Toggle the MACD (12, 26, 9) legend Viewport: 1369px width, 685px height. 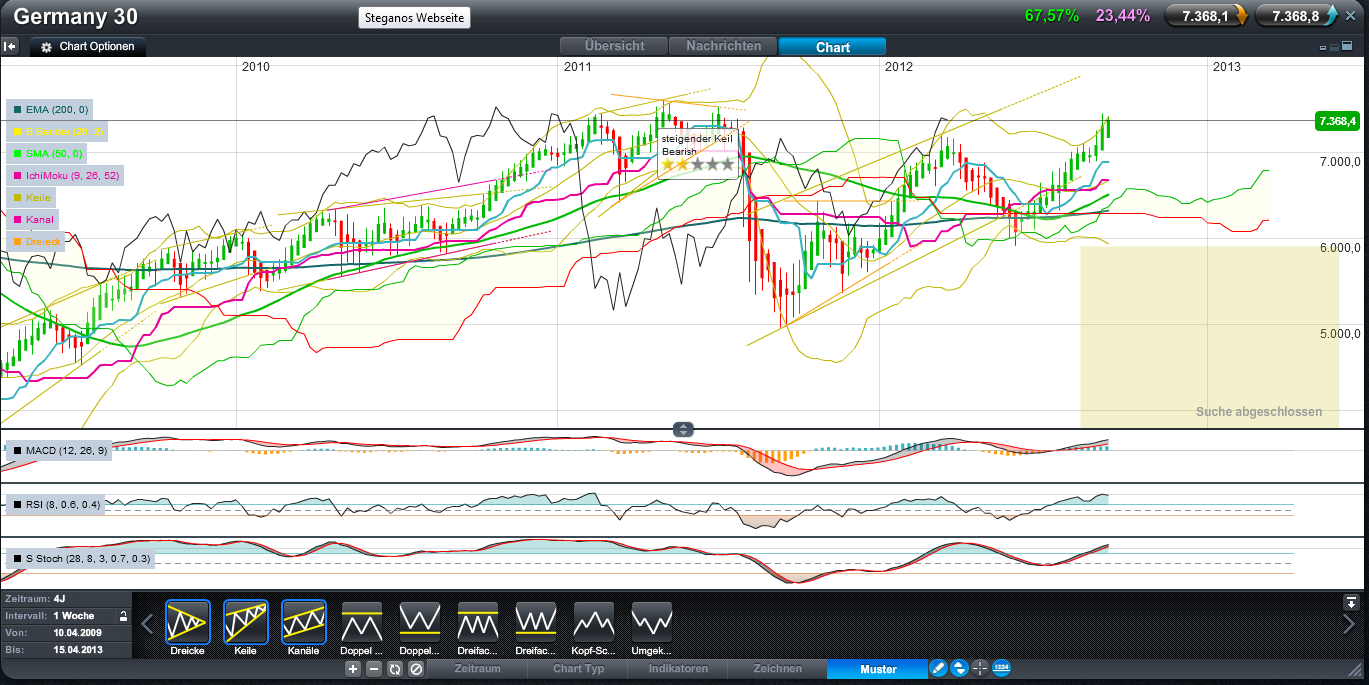point(59,451)
